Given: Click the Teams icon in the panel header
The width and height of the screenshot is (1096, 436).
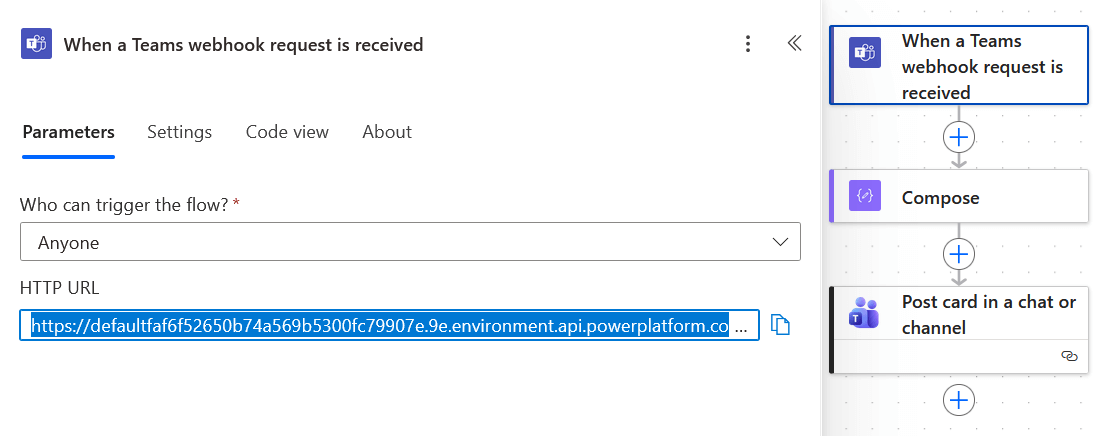Looking at the screenshot, I should (36, 44).
